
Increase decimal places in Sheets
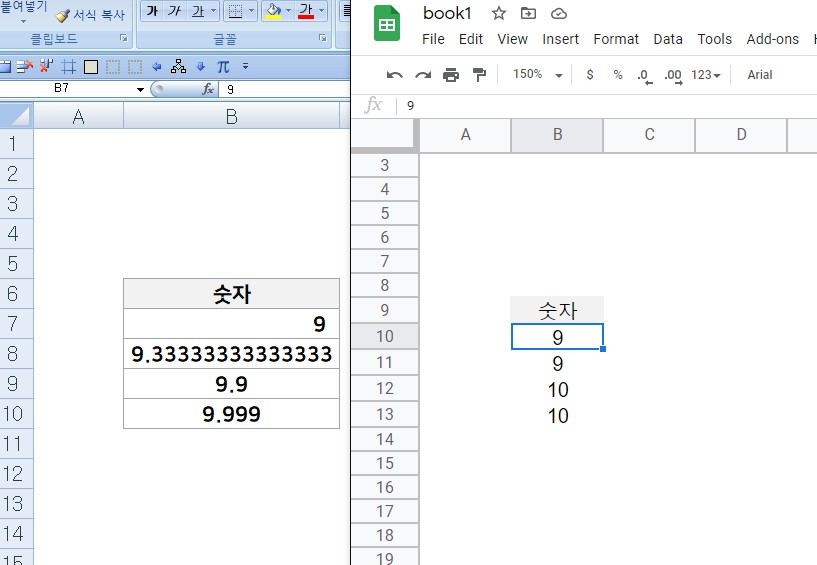673,76
